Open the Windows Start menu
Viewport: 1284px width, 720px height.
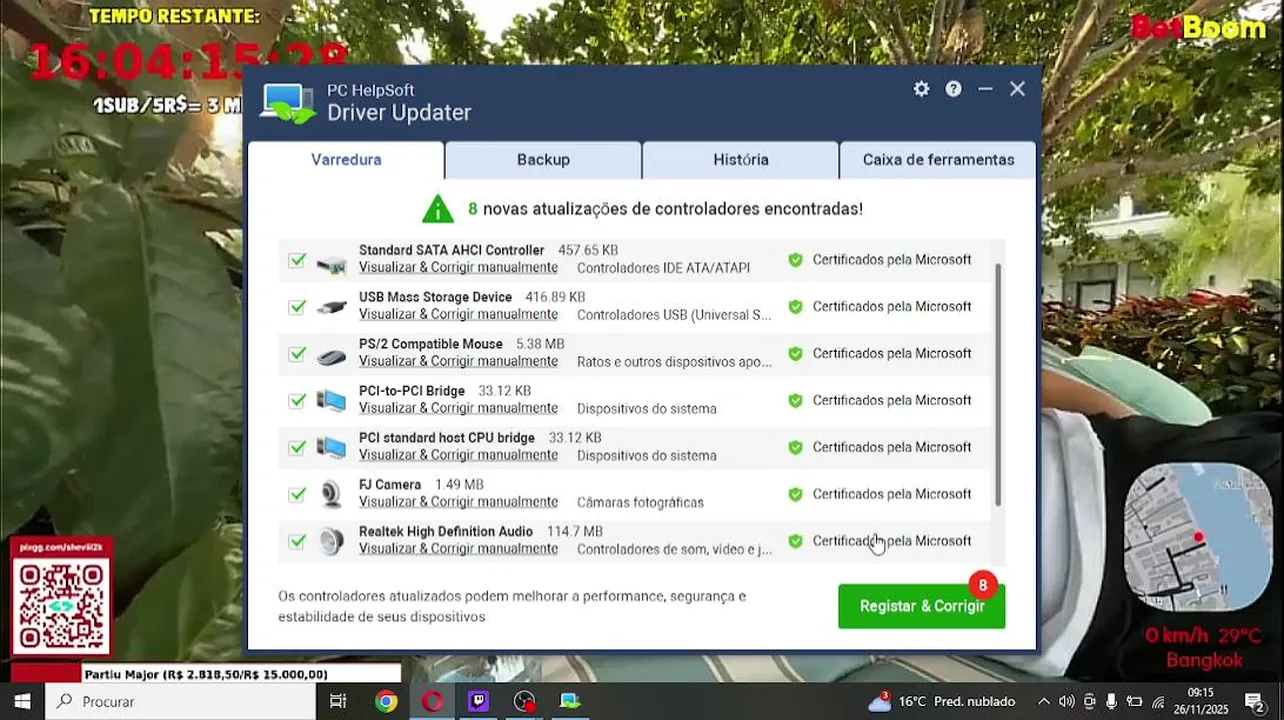click(x=22, y=701)
